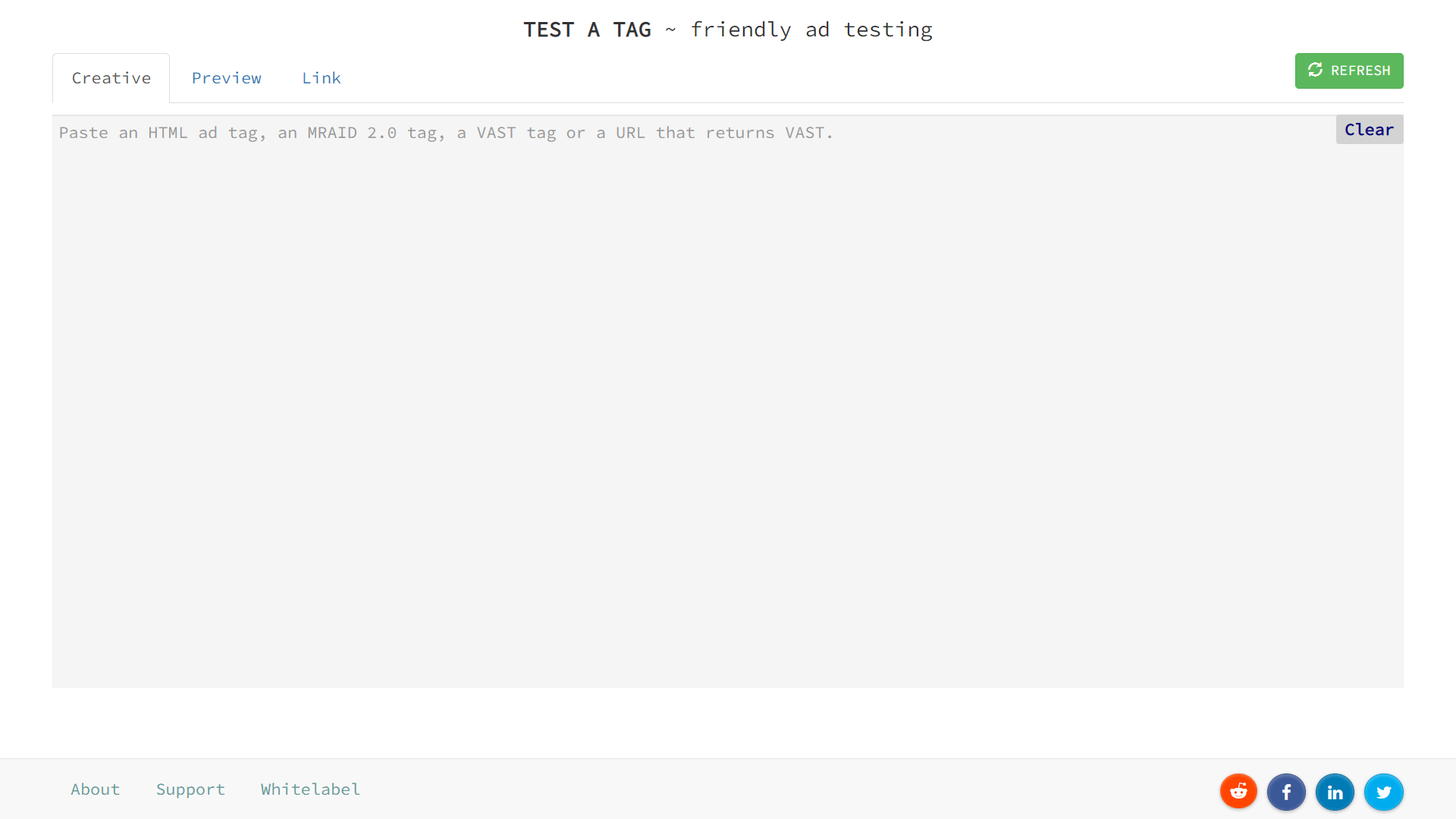Open the Support footer link
The width and height of the screenshot is (1456, 819).
[190, 789]
